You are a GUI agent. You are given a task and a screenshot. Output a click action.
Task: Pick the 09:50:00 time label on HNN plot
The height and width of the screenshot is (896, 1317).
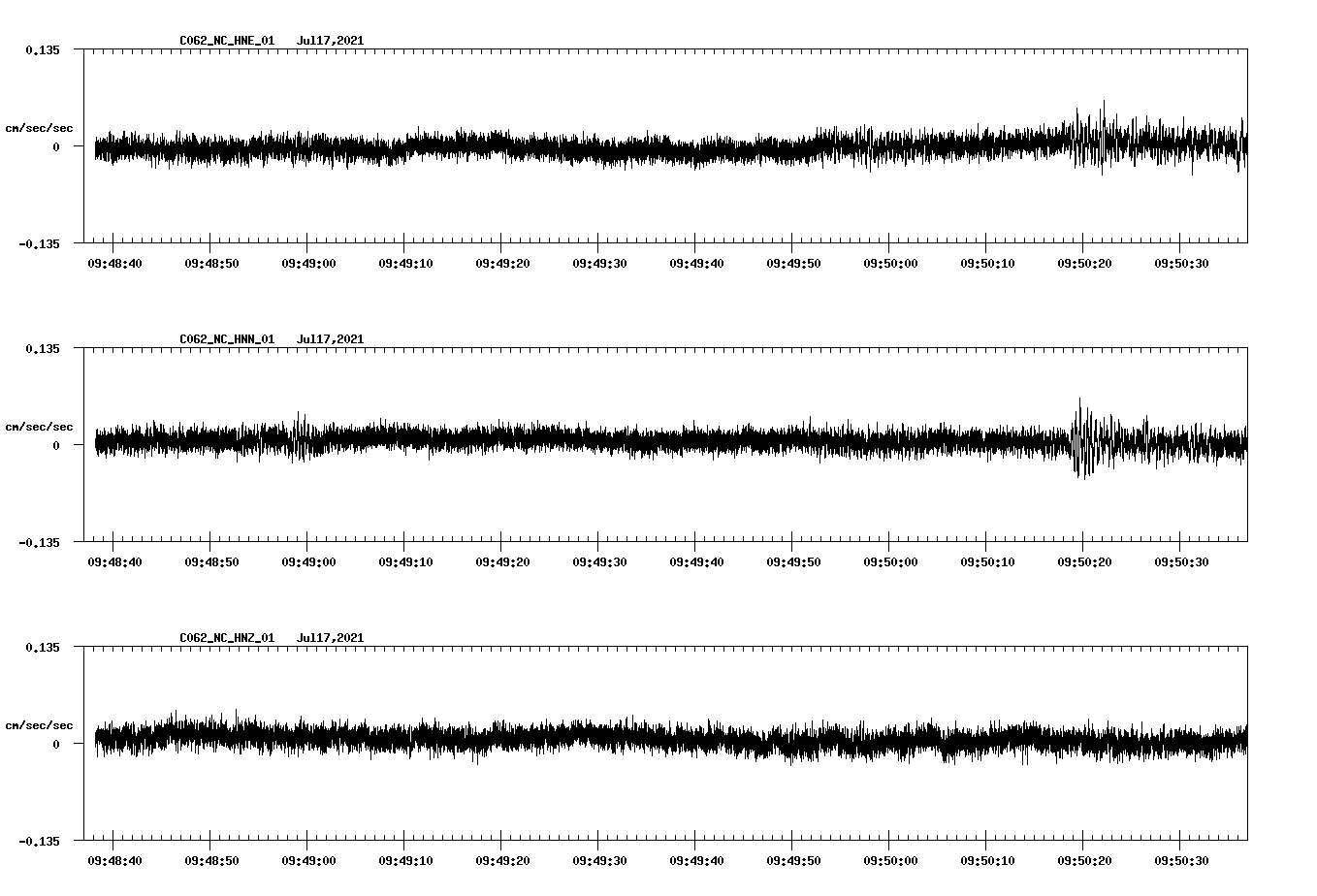890,561
